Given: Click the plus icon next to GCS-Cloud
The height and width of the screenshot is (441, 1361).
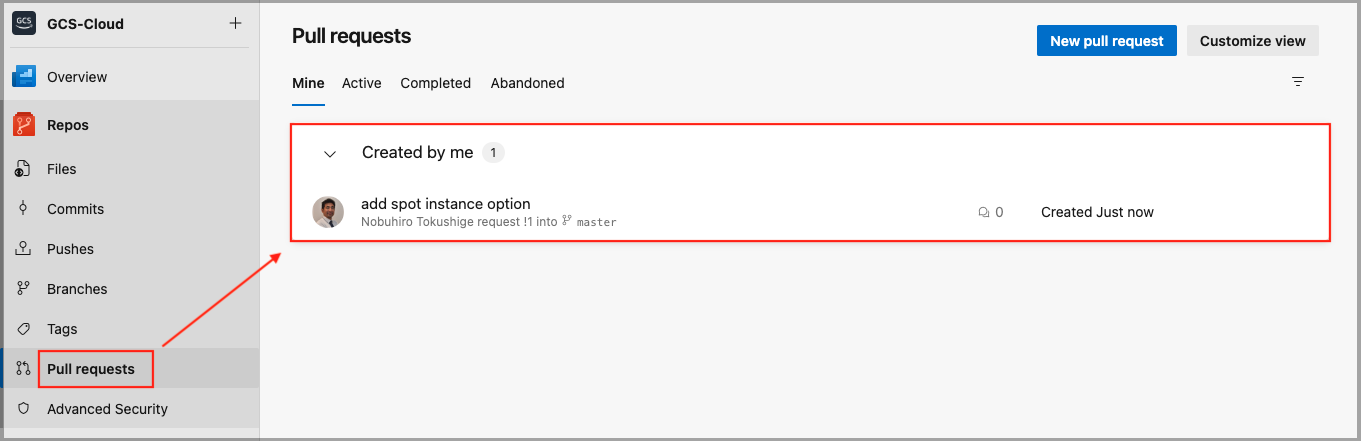Looking at the screenshot, I should pyautogui.click(x=235, y=23).
